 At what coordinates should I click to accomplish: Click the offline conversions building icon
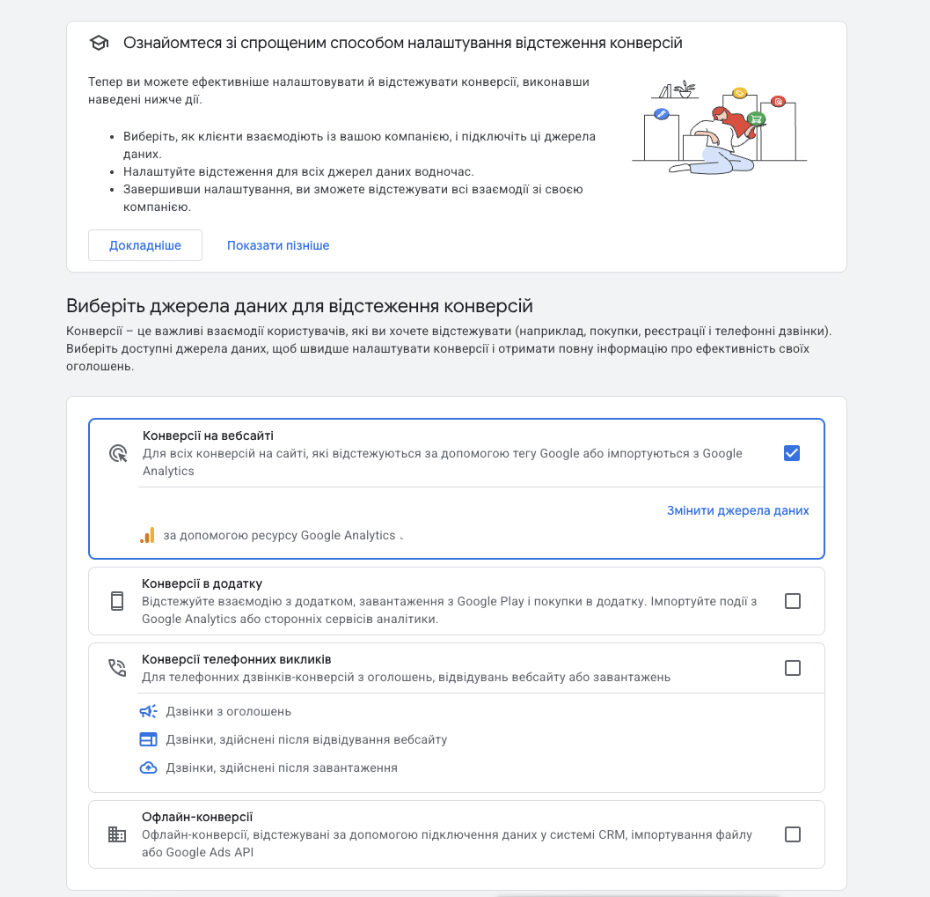(x=117, y=834)
